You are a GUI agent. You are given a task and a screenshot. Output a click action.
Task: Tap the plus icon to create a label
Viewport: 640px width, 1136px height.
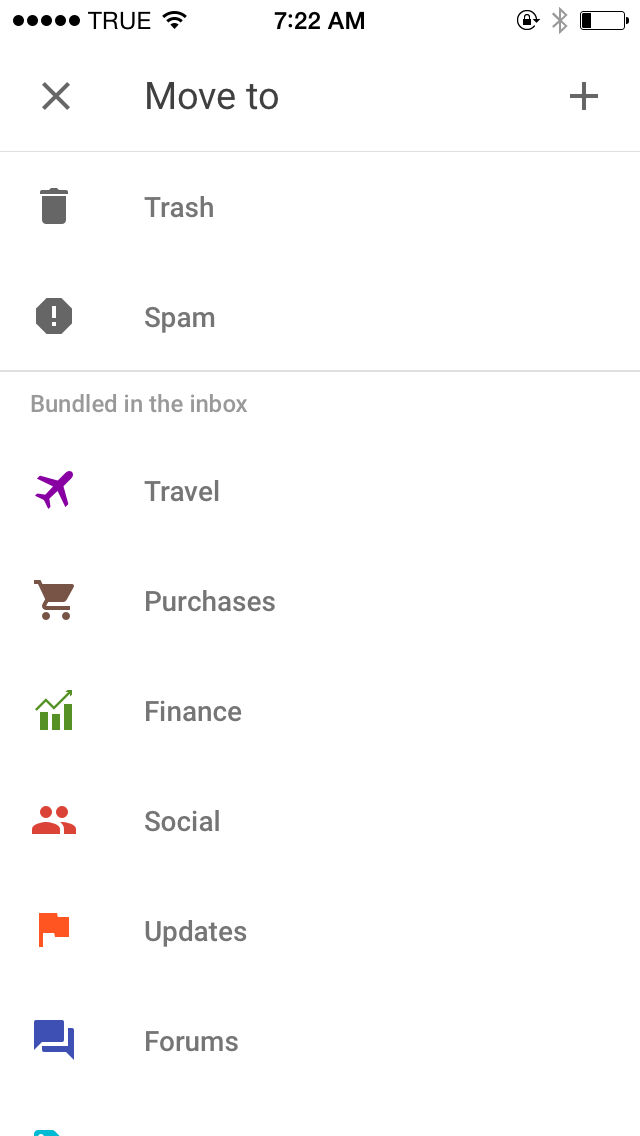584,96
